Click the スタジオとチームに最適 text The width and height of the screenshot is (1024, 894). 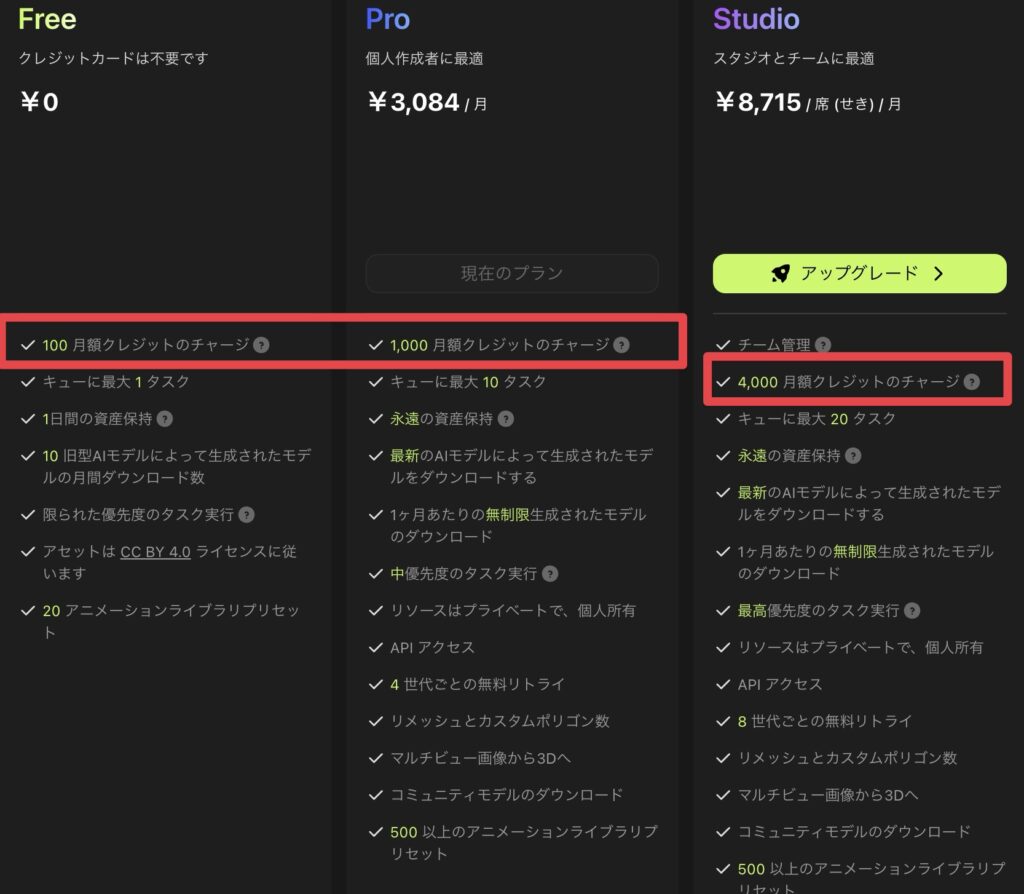pyautogui.click(x=793, y=58)
